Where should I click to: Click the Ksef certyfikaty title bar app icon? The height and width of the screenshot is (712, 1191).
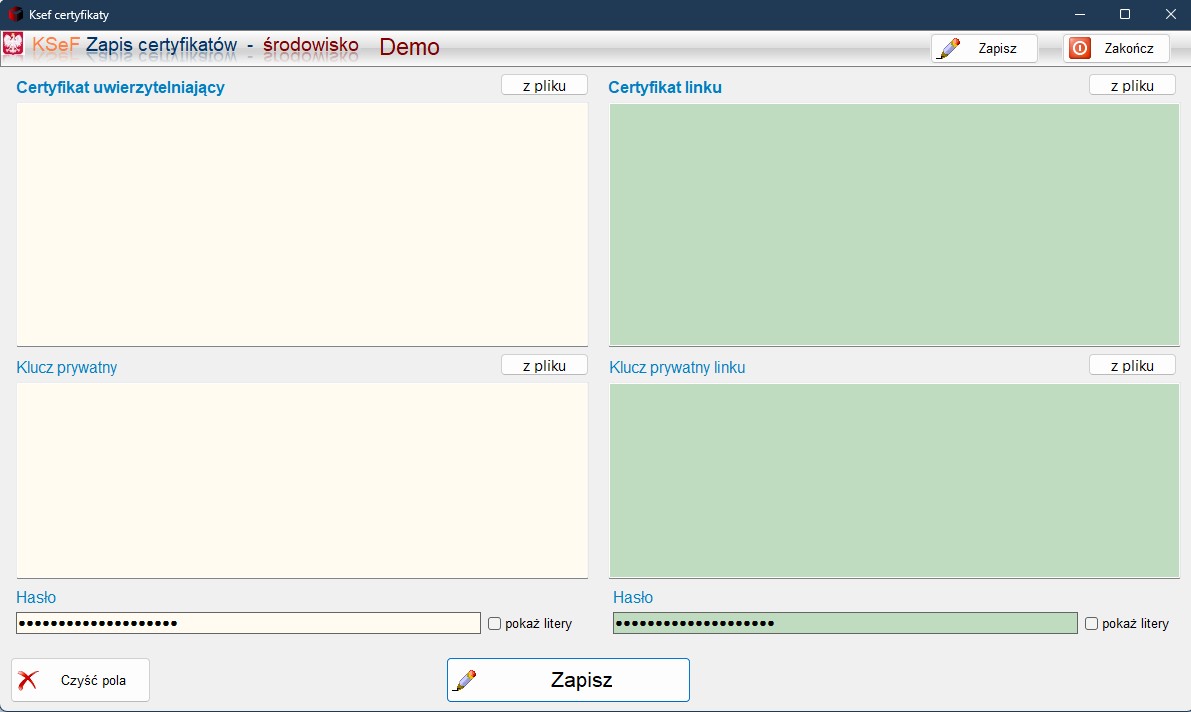click(15, 15)
